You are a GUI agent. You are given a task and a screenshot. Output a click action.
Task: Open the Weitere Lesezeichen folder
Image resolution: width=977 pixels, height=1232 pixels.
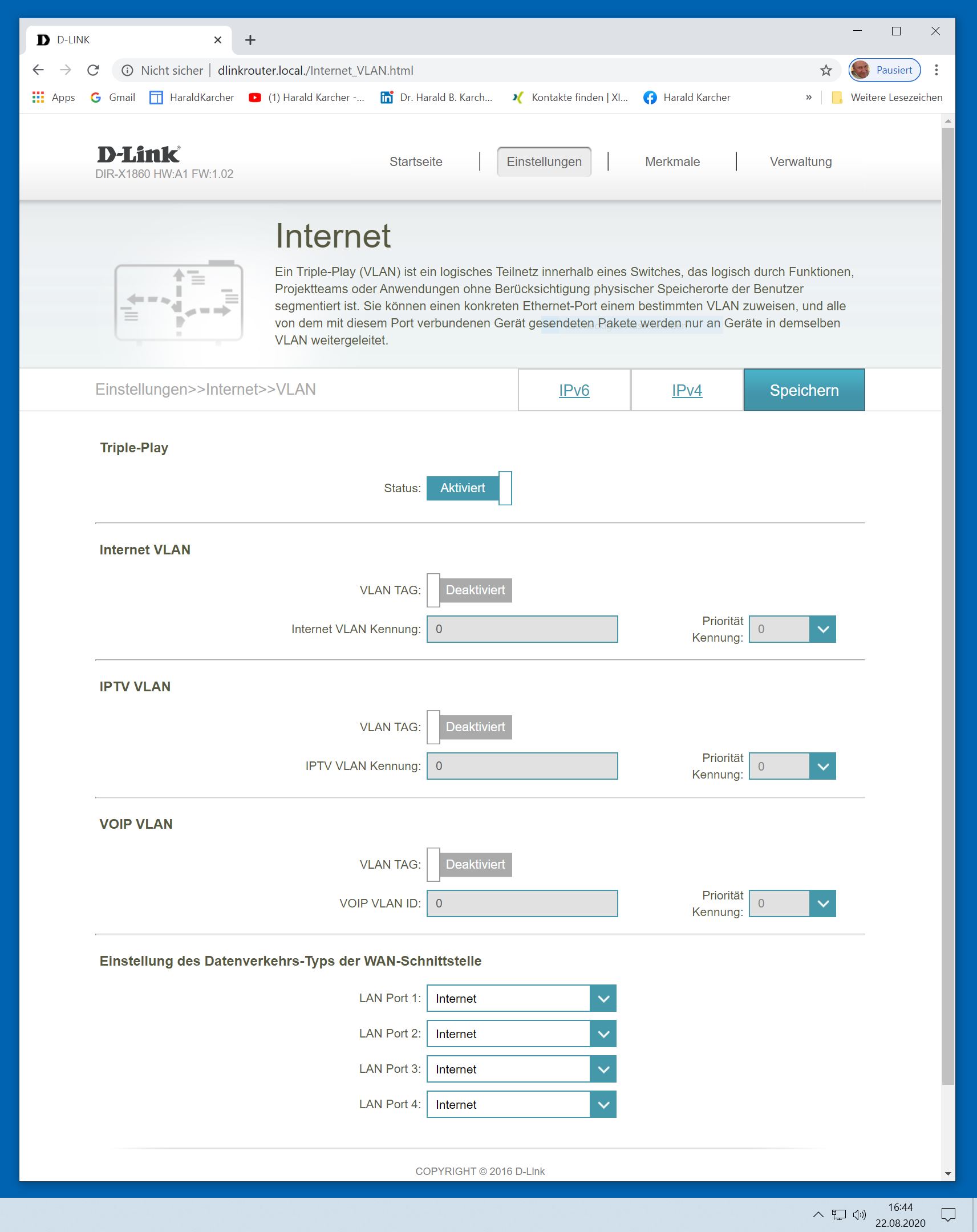click(x=887, y=98)
